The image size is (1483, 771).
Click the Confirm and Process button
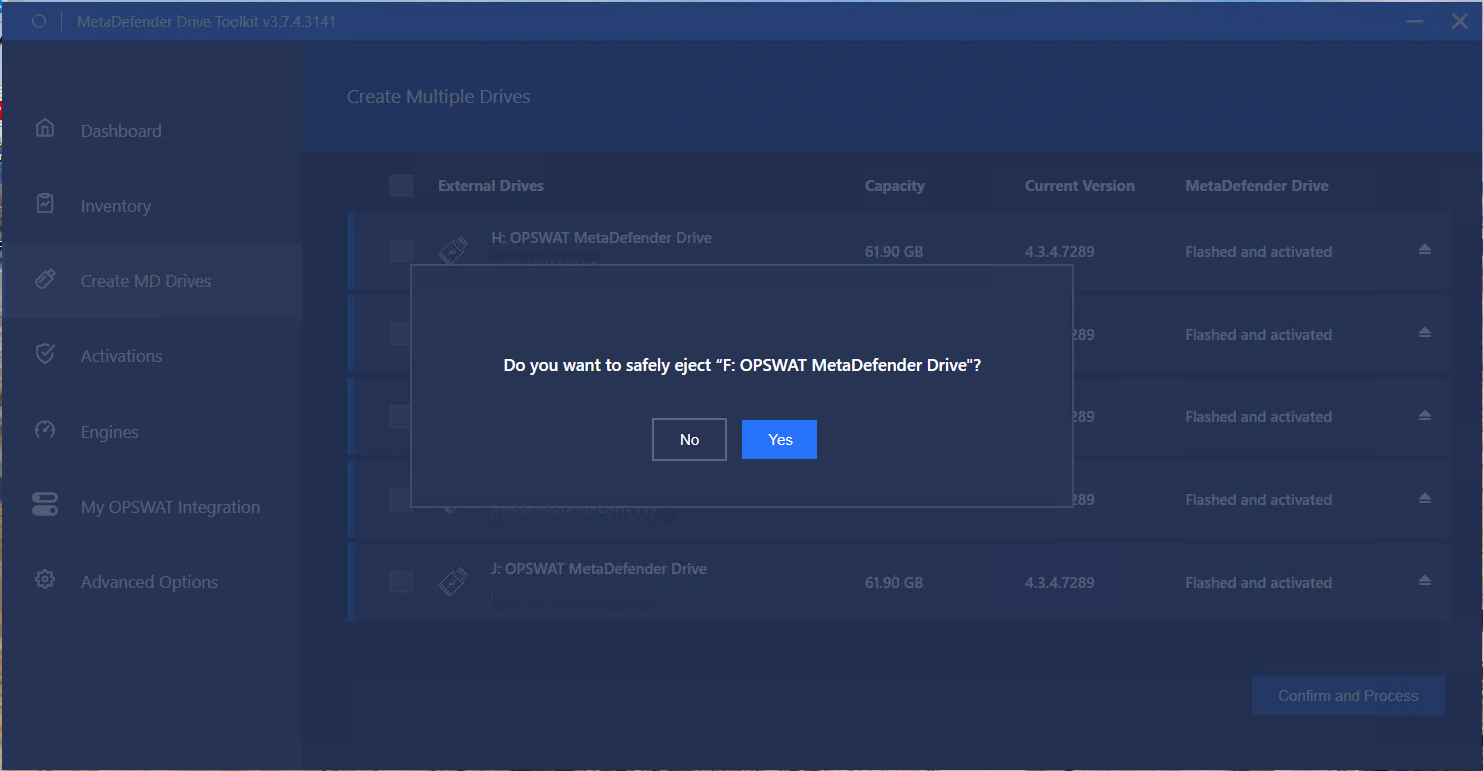click(1348, 696)
